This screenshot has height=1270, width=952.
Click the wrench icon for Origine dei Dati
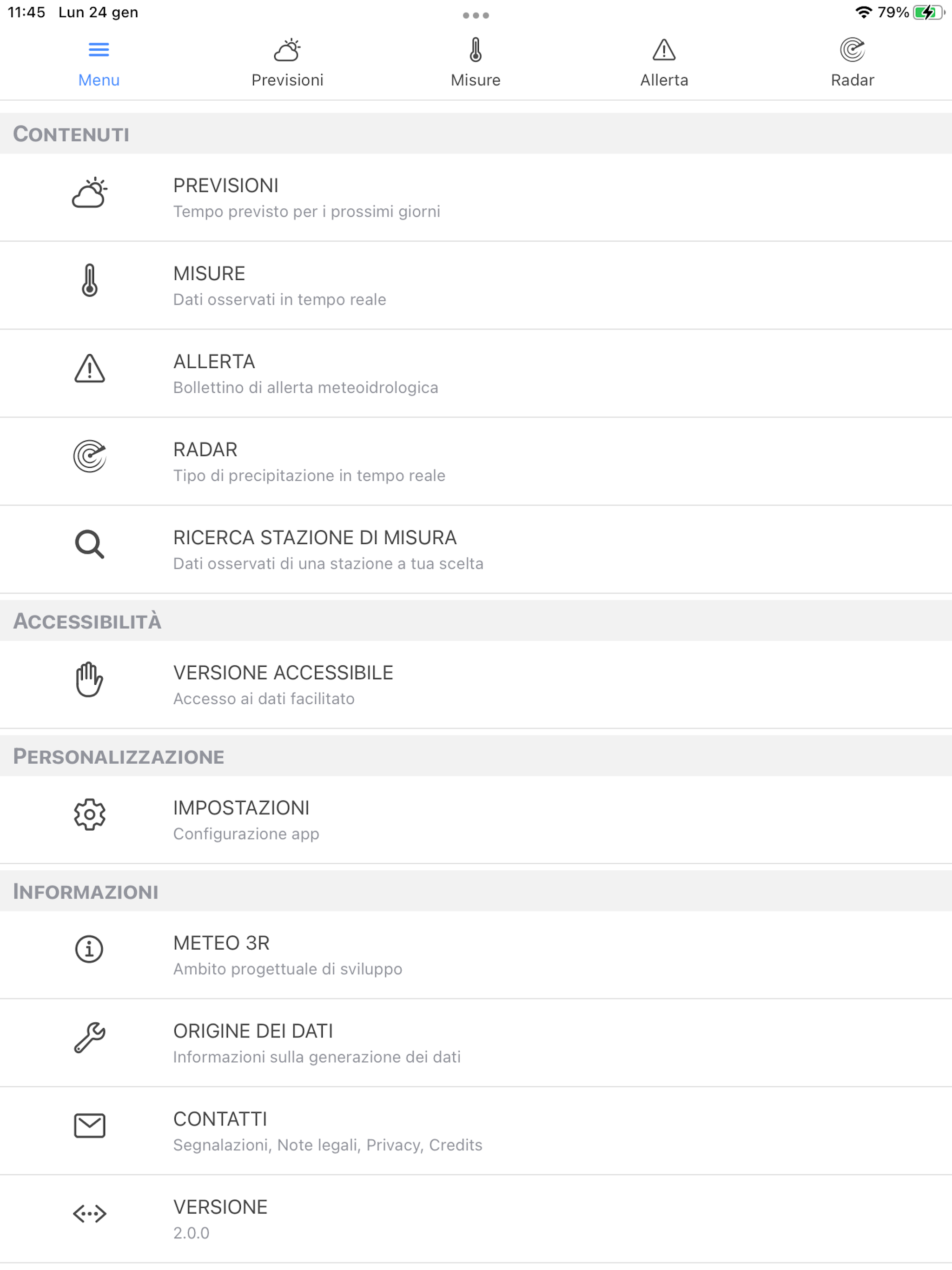click(x=90, y=1038)
